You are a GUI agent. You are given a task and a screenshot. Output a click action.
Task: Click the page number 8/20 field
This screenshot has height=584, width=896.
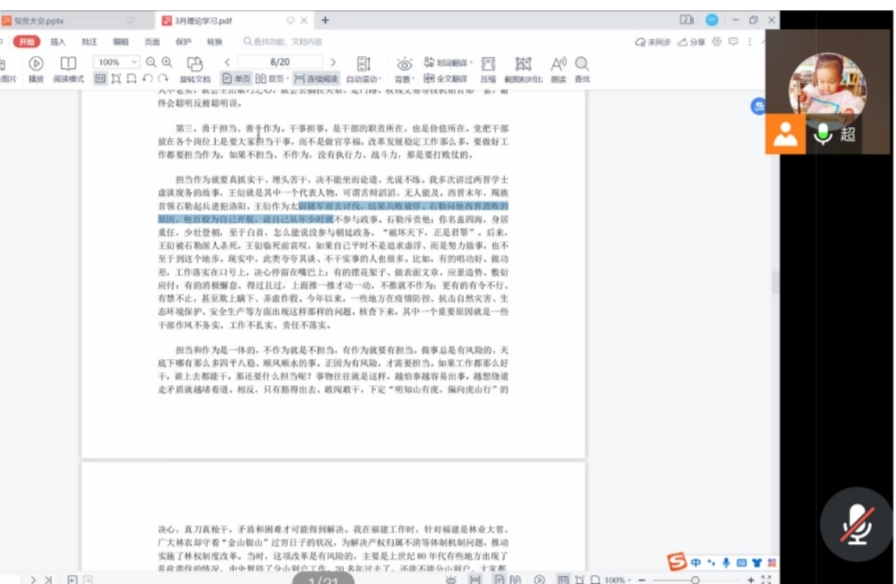[x=280, y=62]
